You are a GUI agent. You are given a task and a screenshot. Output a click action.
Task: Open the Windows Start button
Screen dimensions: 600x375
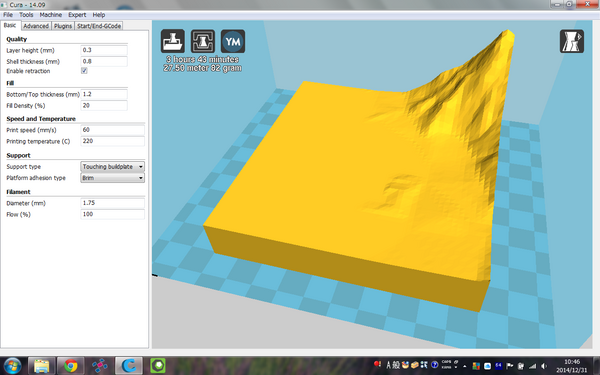click(12, 365)
